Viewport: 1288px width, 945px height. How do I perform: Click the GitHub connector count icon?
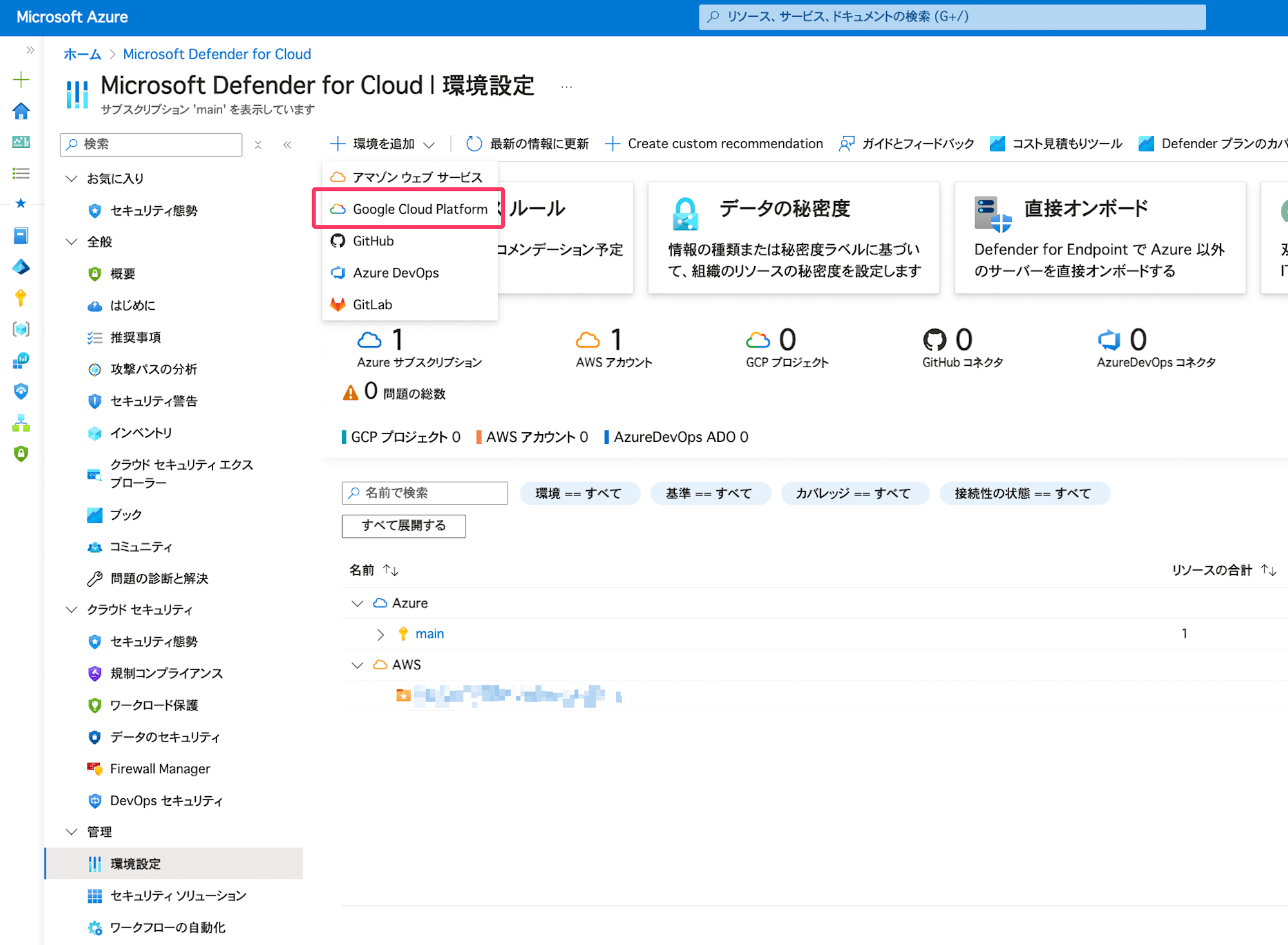point(934,339)
